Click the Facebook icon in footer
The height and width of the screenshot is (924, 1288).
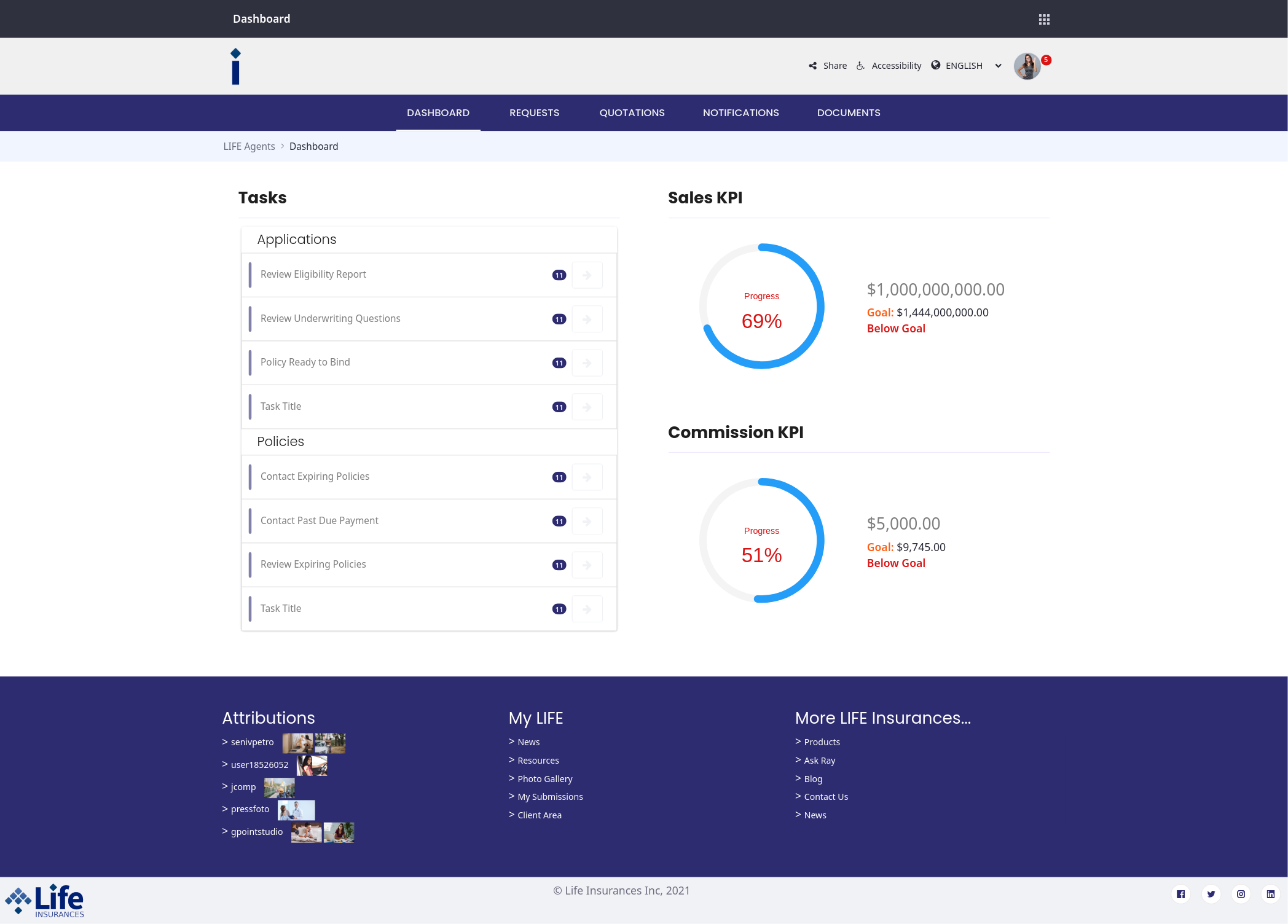[x=1180, y=894]
